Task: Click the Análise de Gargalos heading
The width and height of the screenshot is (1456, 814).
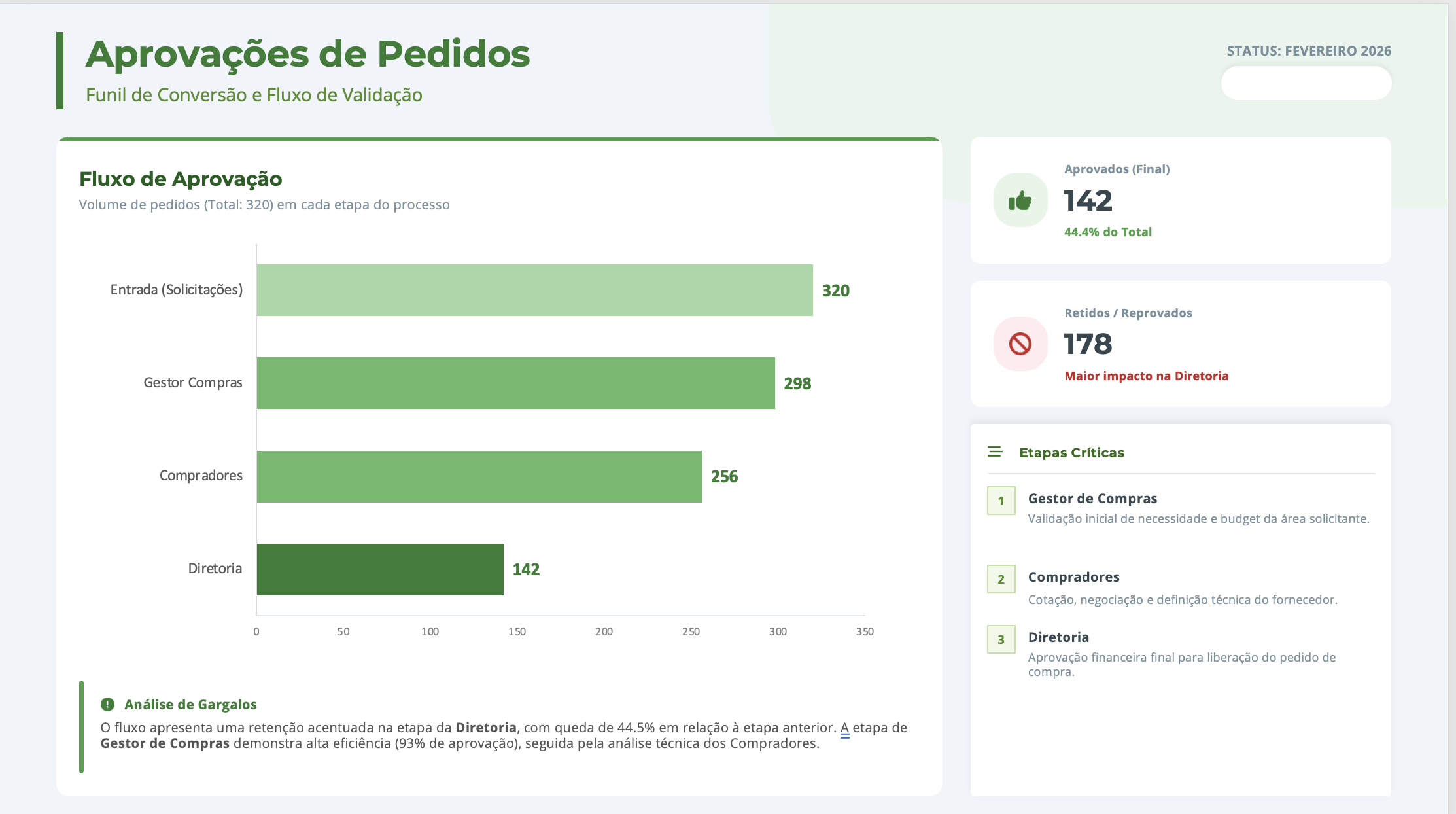Action: click(x=190, y=705)
